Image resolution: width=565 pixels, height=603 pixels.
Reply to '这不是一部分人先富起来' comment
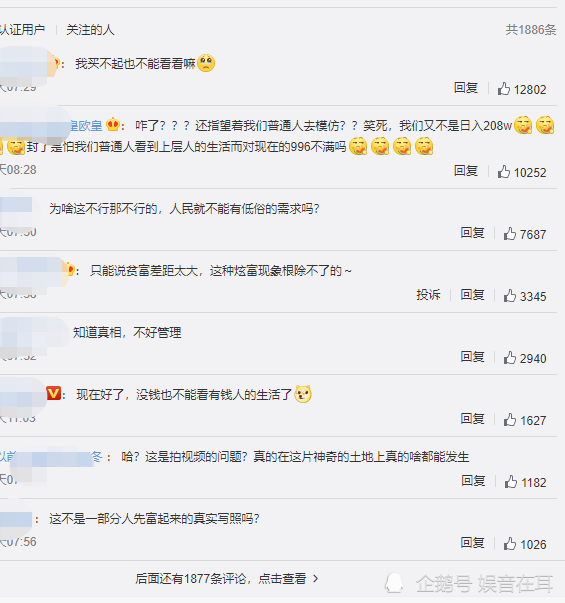(x=472, y=543)
